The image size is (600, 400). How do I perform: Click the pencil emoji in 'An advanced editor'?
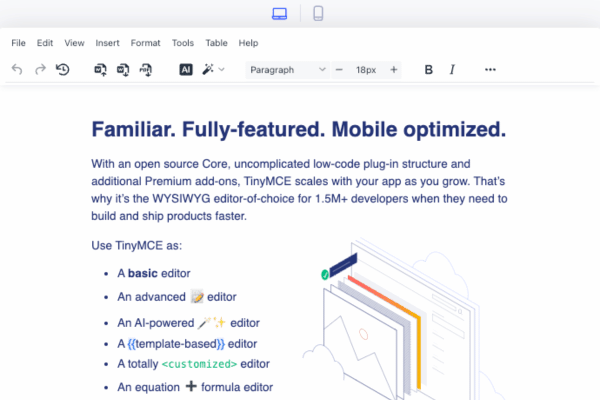[x=197, y=297]
